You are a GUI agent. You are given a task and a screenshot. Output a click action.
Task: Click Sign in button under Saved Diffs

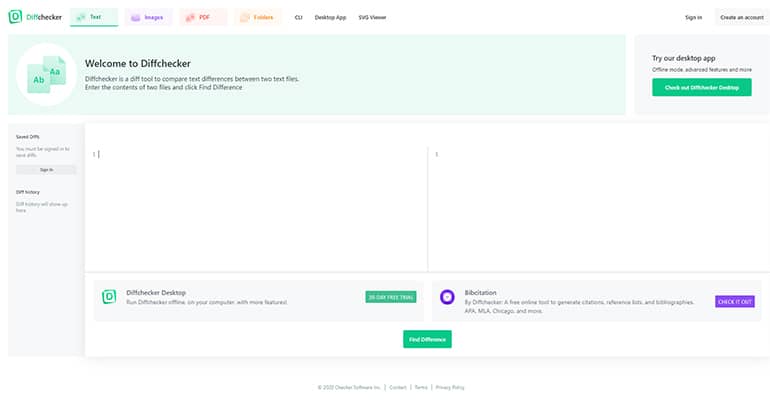pos(46,170)
